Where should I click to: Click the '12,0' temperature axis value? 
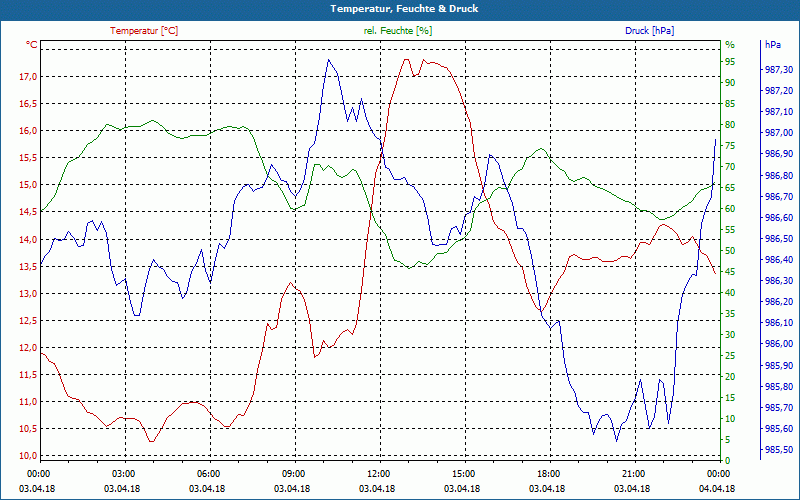28,347
